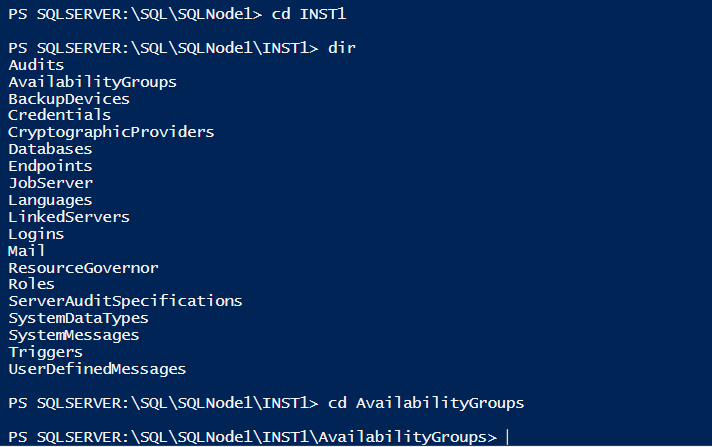Select the Roles listing entry
This screenshot has height=447, width=712.
31,284
